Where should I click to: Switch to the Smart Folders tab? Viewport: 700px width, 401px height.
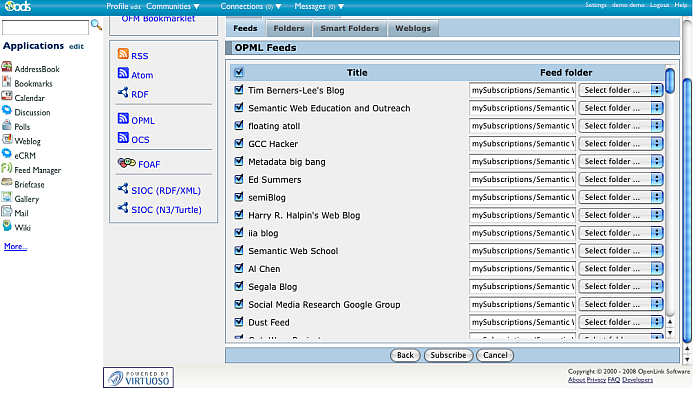click(350, 28)
